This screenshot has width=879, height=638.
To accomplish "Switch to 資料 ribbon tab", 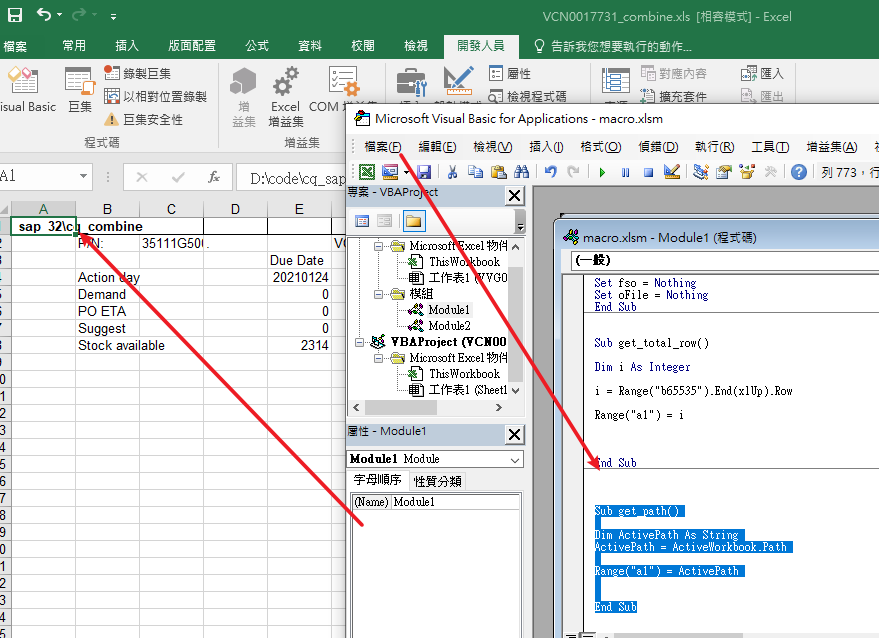I will 309,45.
